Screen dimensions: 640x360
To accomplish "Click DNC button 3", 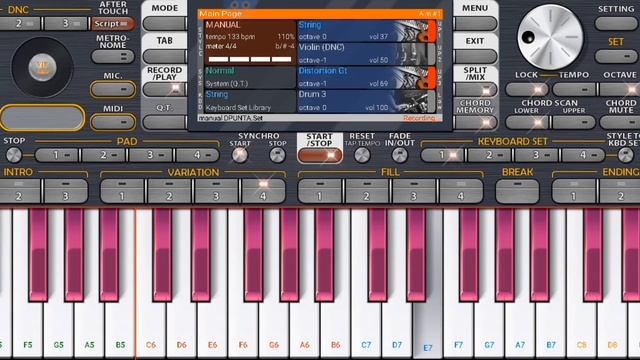I will point(66,24).
